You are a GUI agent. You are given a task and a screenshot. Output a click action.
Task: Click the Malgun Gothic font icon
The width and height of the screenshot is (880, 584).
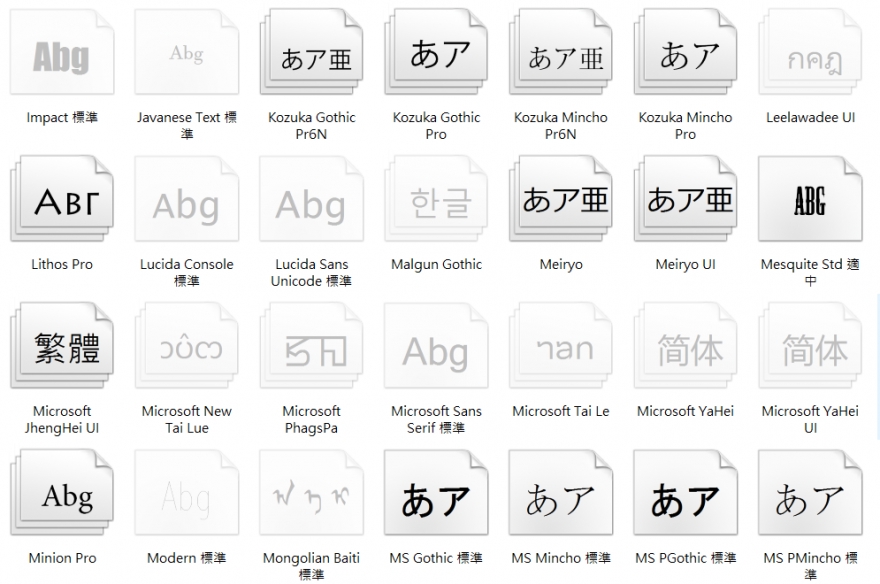(x=435, y=203)
